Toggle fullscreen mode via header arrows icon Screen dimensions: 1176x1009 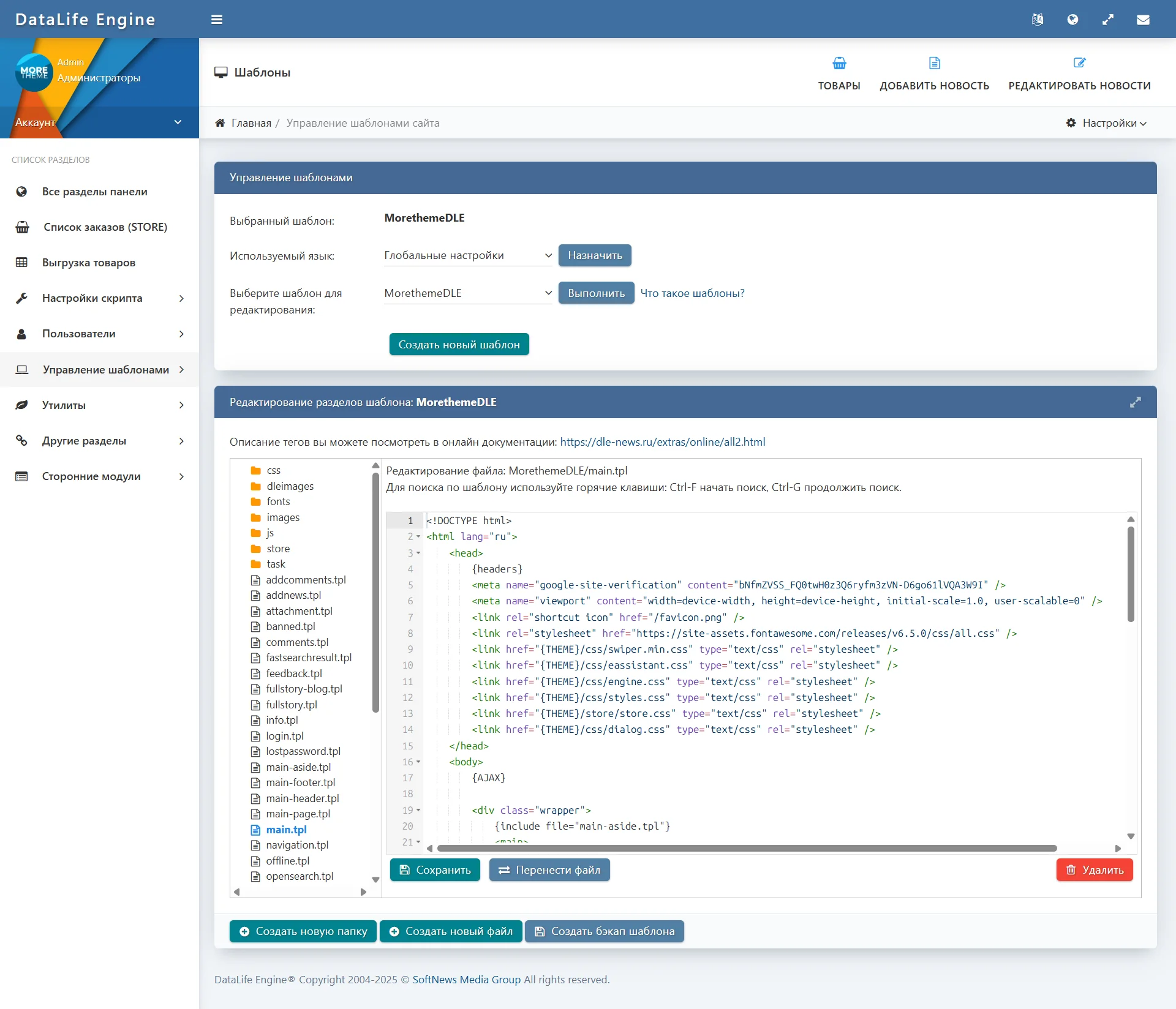tap(1107, 20)
